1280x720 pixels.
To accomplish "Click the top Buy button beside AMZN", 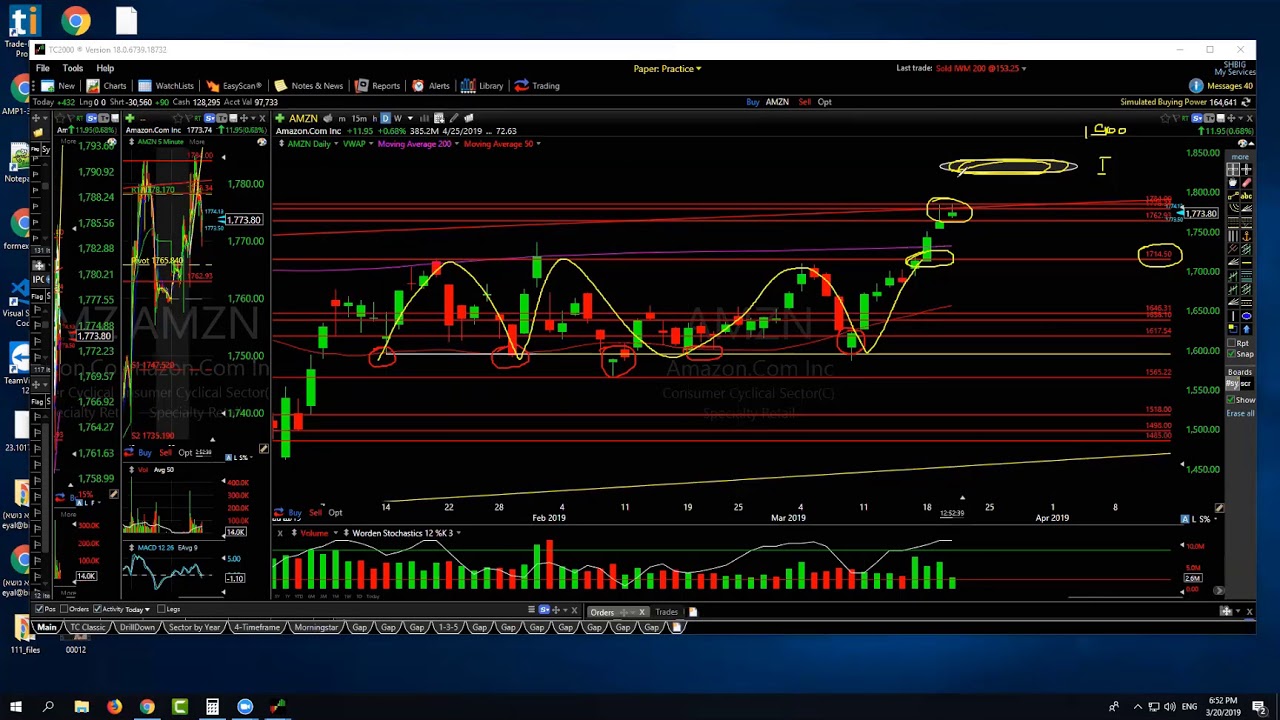I will pos(753,102).
